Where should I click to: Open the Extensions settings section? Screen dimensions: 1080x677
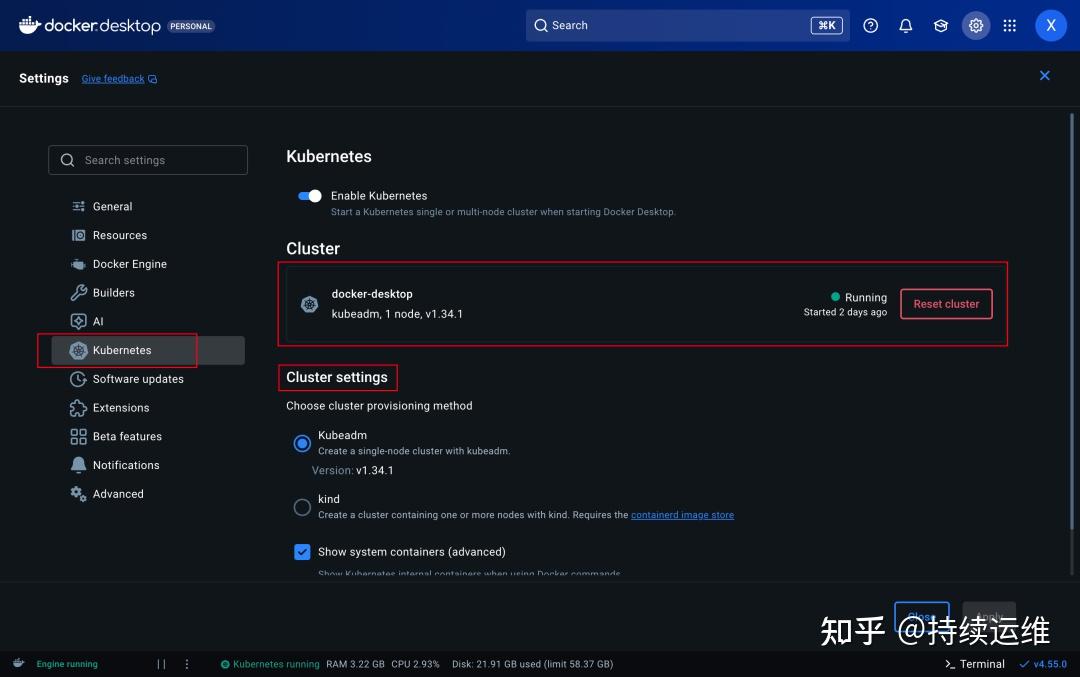[x=121, y=407]
